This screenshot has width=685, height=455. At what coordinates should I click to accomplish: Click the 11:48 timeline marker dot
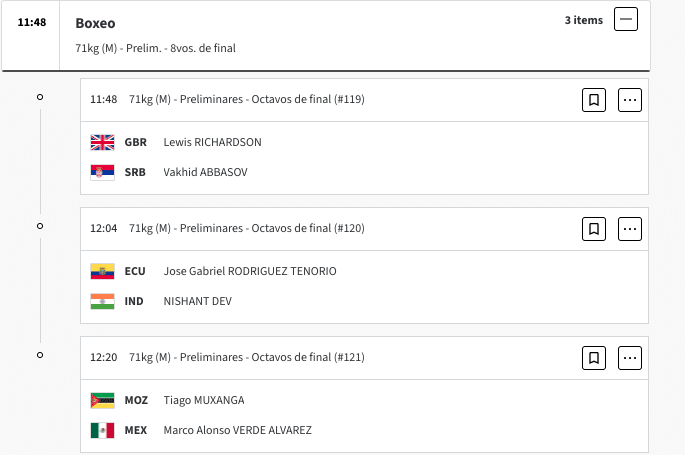40,97
